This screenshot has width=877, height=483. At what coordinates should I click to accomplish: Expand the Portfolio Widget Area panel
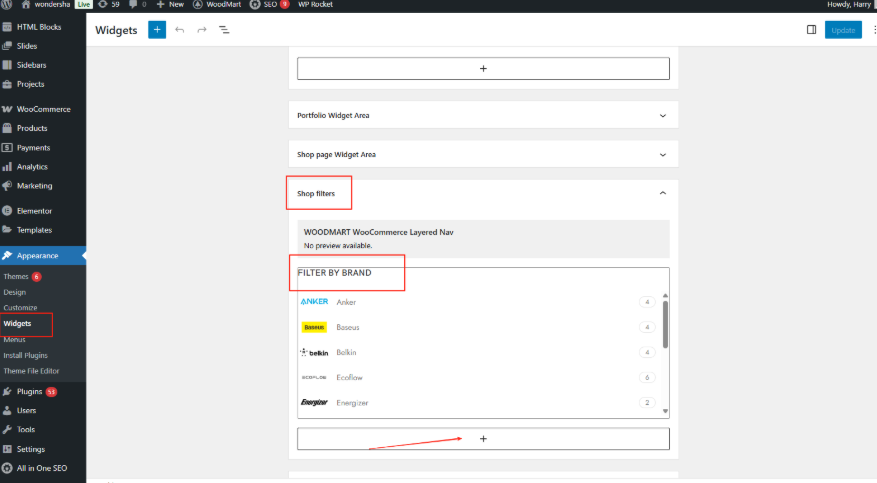tap(662, 116)
